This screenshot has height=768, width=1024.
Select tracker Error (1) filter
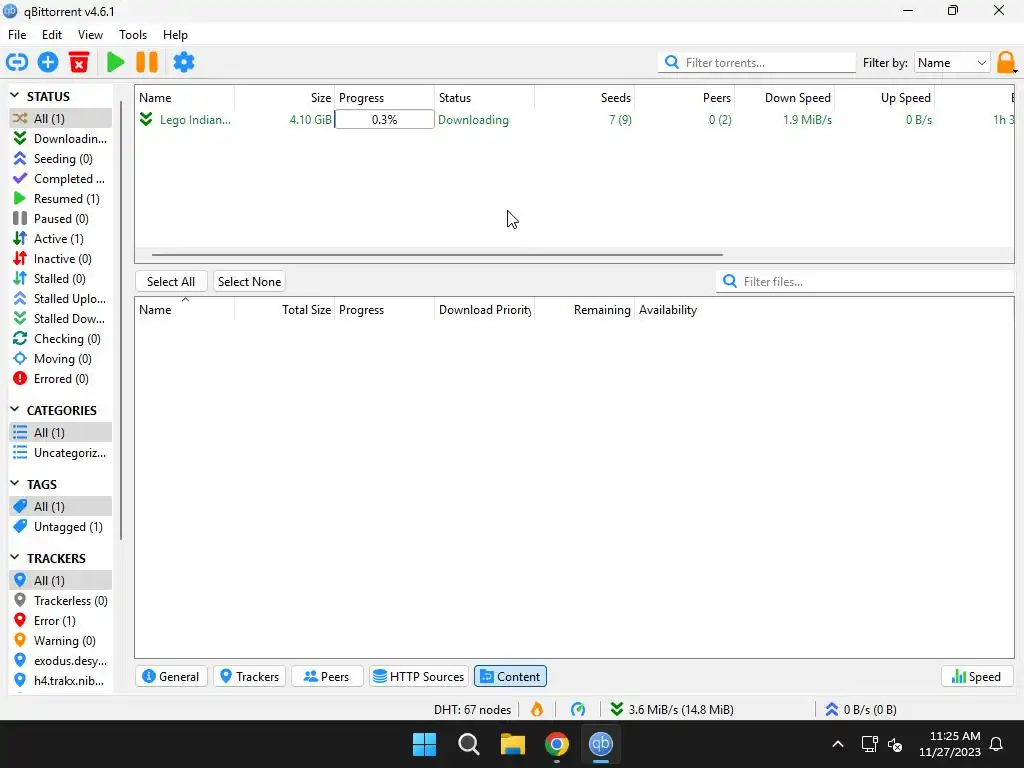[61, 621]
